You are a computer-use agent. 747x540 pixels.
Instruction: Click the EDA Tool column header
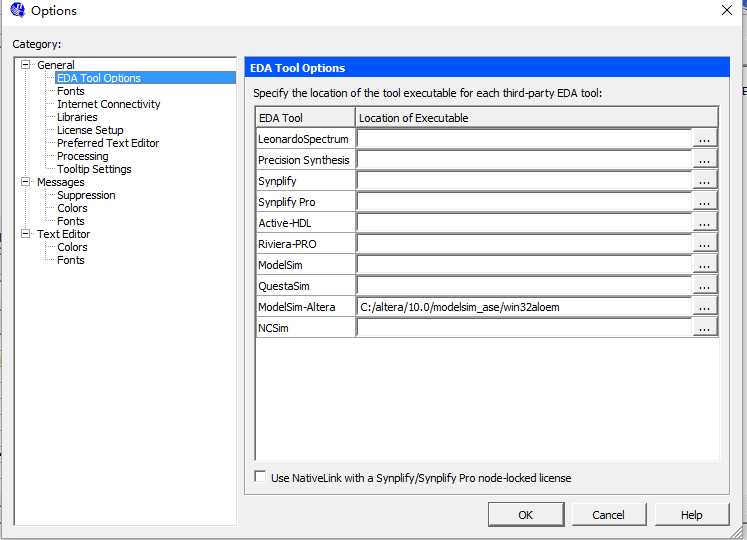click(x=305, y=118)
